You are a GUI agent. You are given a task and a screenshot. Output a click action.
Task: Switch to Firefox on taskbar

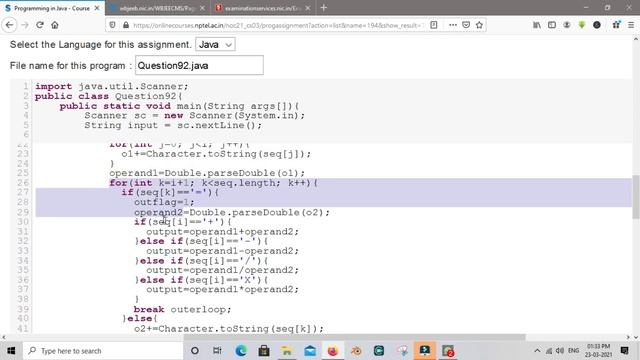(x=333, y=351)
